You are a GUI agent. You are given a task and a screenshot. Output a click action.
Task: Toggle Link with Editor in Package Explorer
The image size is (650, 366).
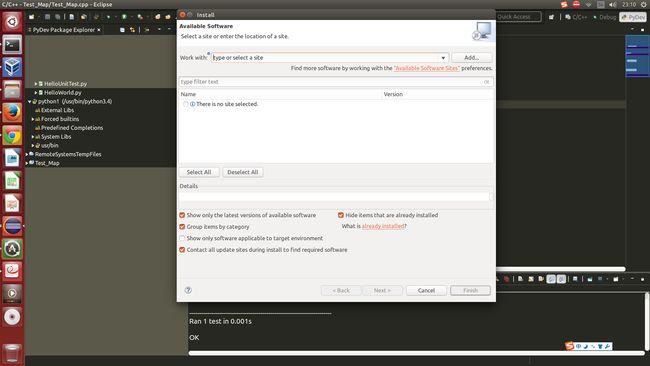pos(132,30)
